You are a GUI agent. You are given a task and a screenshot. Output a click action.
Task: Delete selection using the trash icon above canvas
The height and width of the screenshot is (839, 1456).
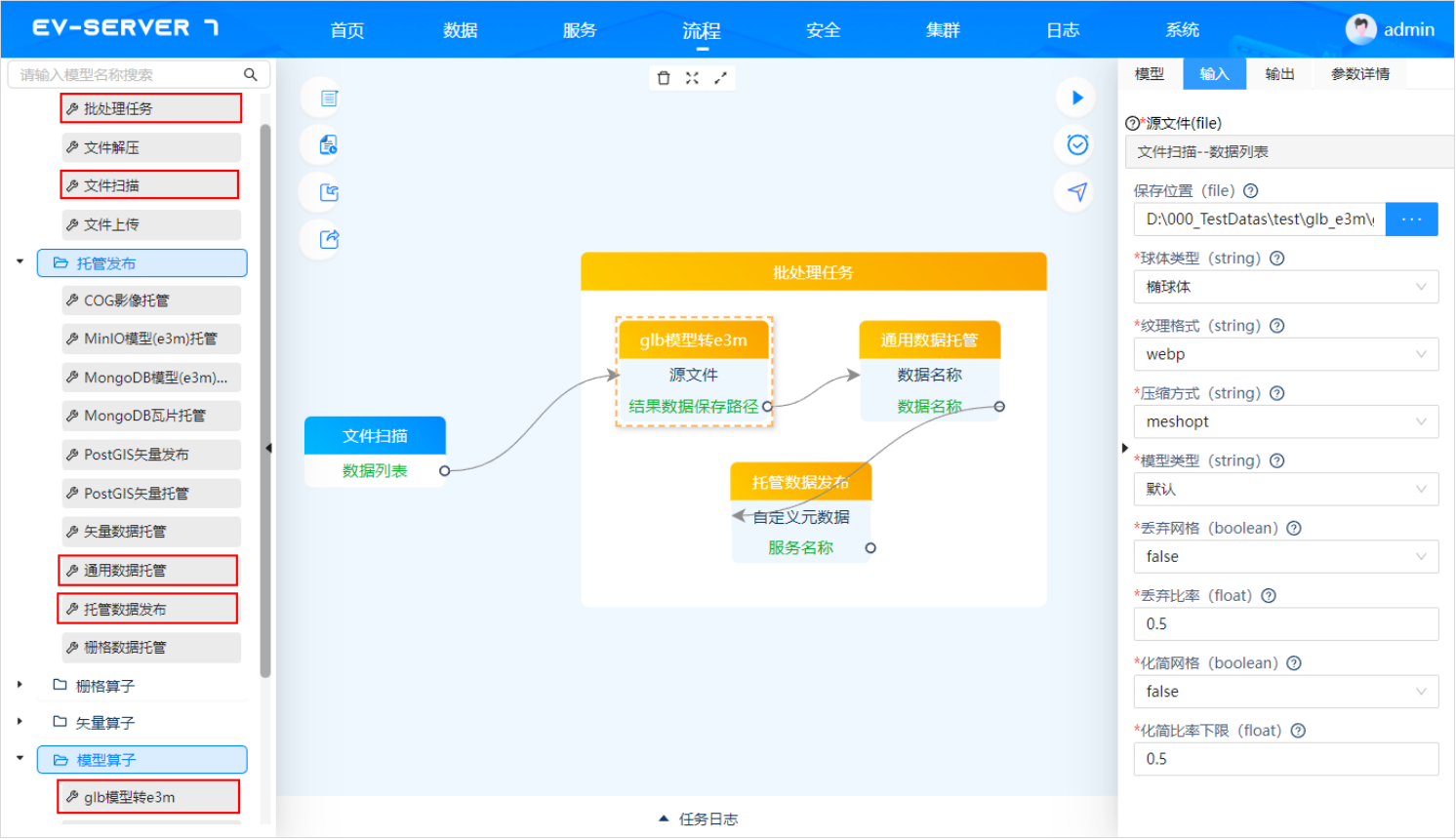point(664,77)
